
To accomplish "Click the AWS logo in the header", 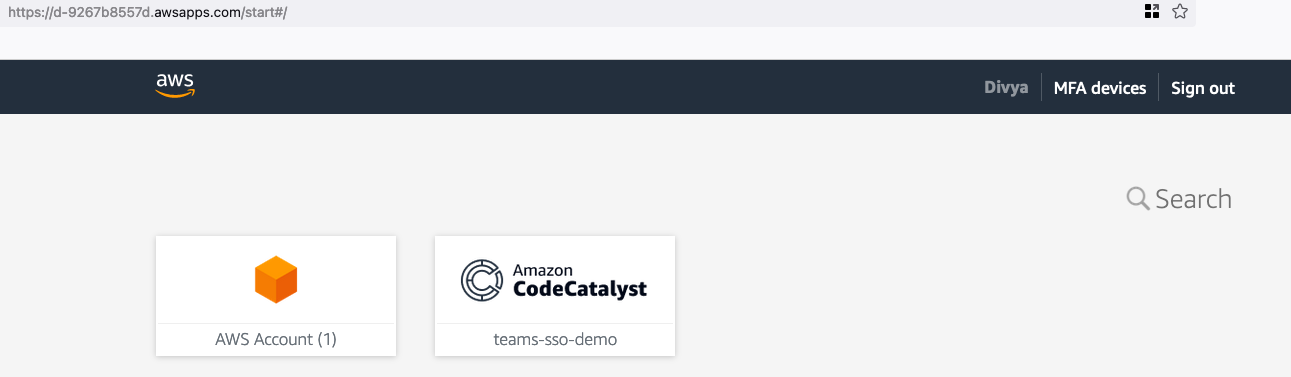I will coord(175,86).
